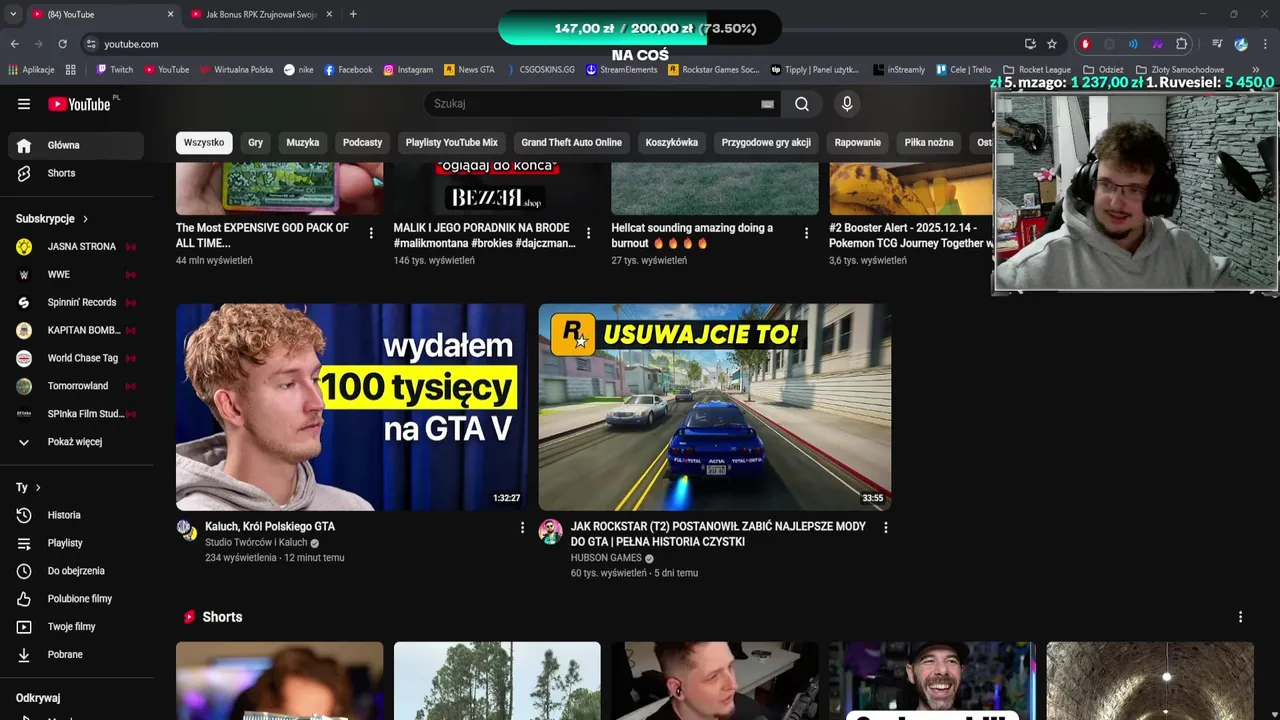Start voice search with the microphone

pos(847,104)
